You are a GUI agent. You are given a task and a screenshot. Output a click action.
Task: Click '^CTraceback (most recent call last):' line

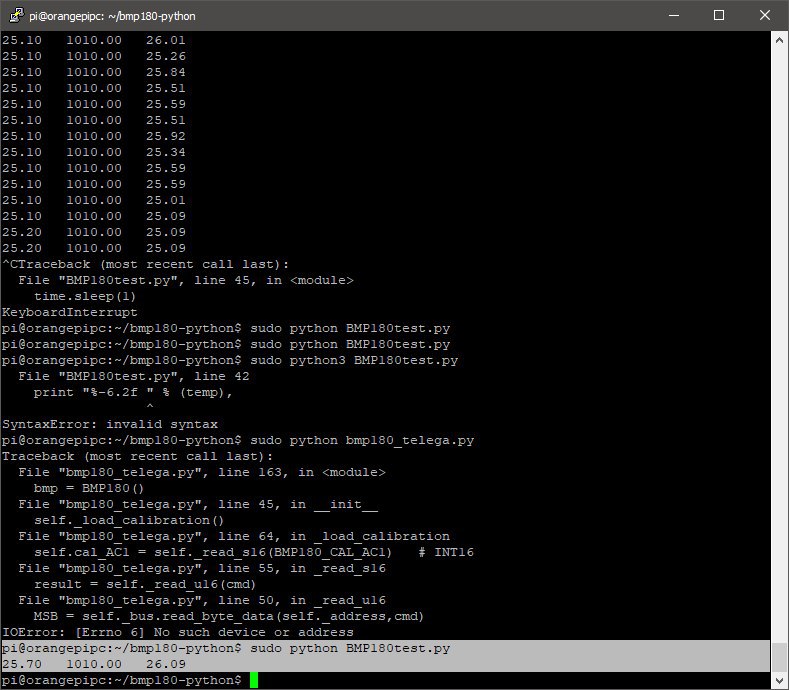click(x=145, y=264)
